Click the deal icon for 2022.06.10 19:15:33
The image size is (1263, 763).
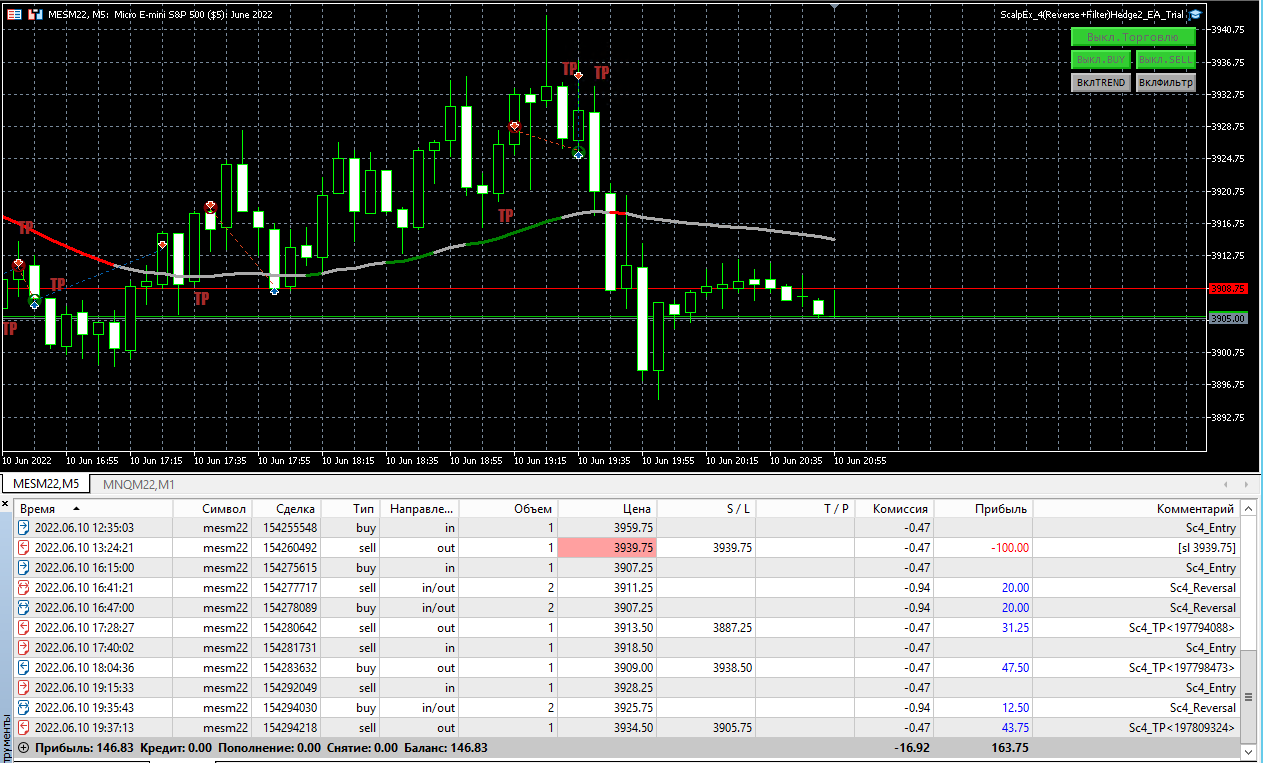24,688
